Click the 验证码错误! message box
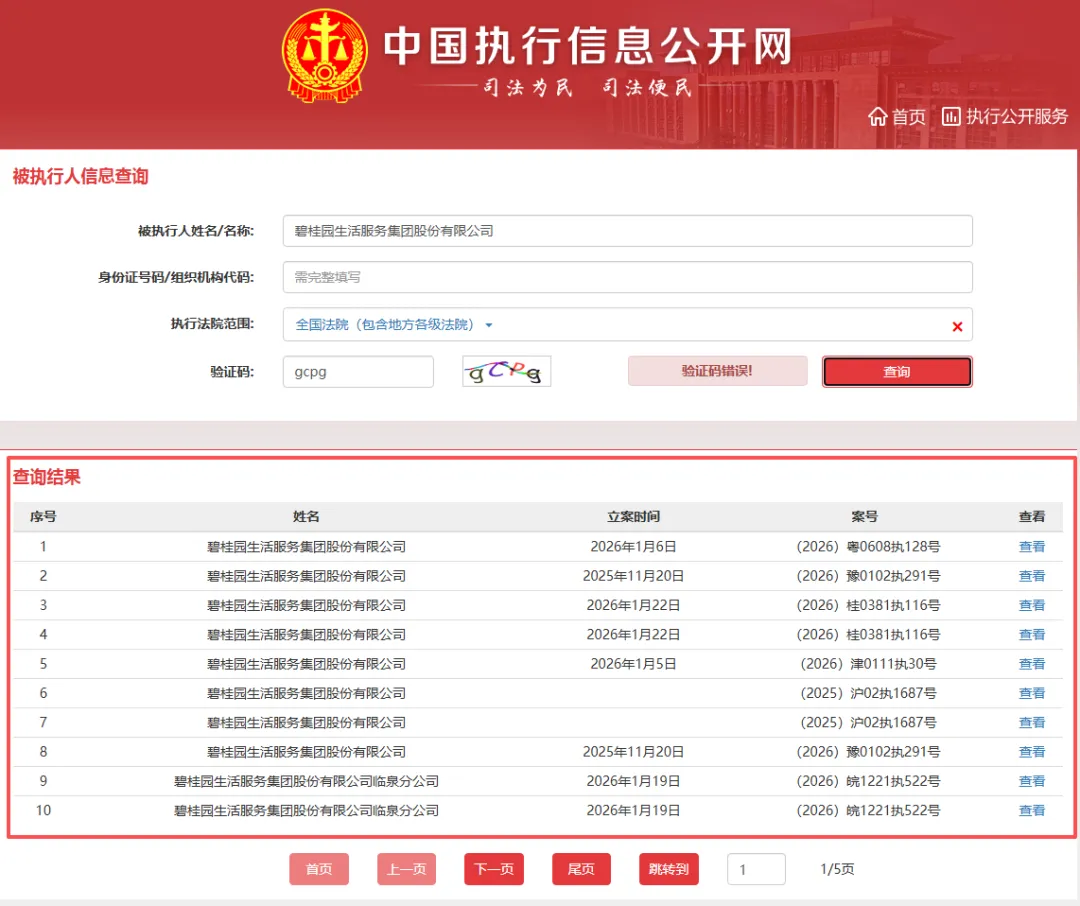 717,371
